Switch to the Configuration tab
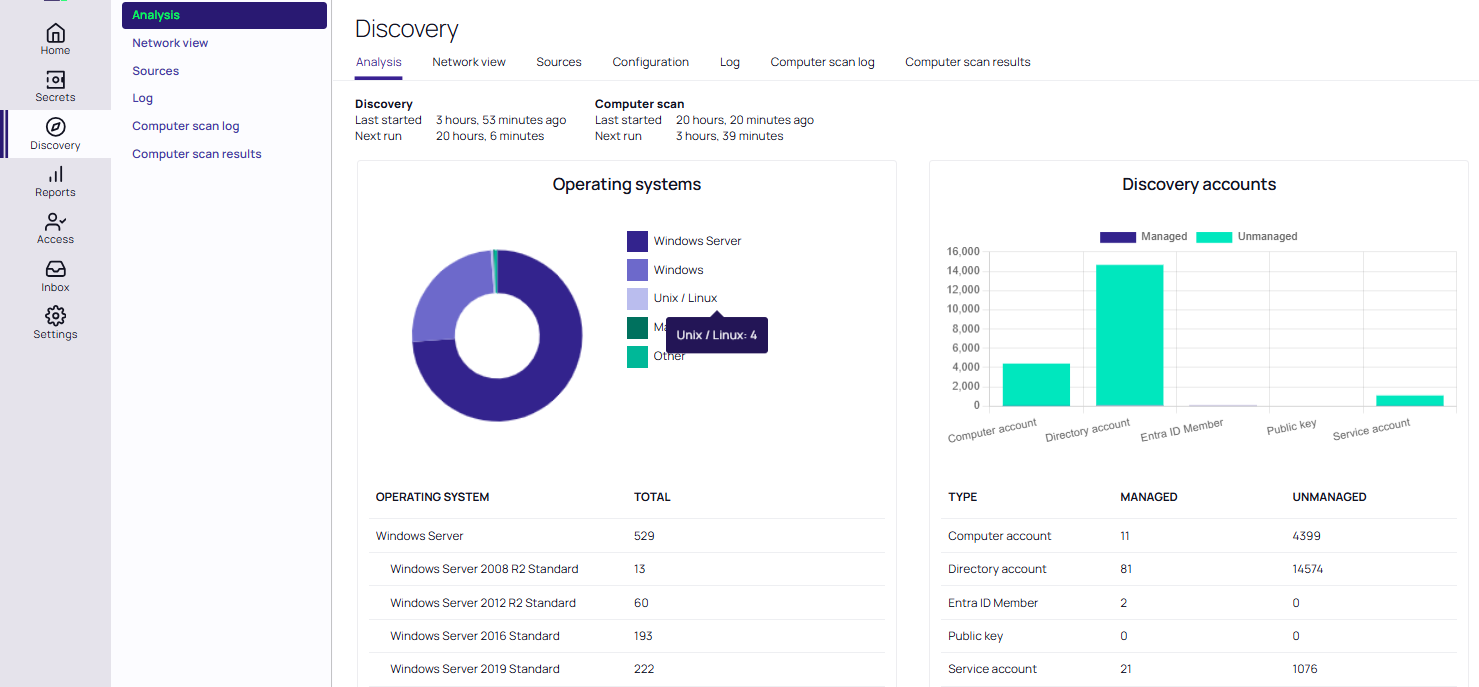The width and height of the screenshot is (1479, 687). click(650, 62)
